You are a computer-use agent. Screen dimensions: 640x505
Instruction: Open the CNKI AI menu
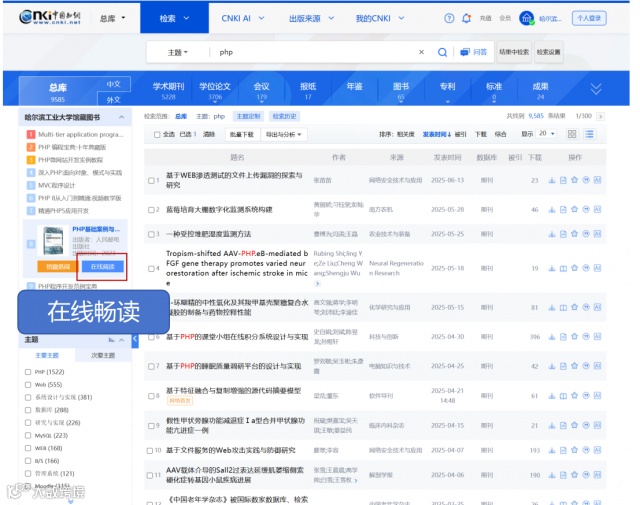(243, 18)
